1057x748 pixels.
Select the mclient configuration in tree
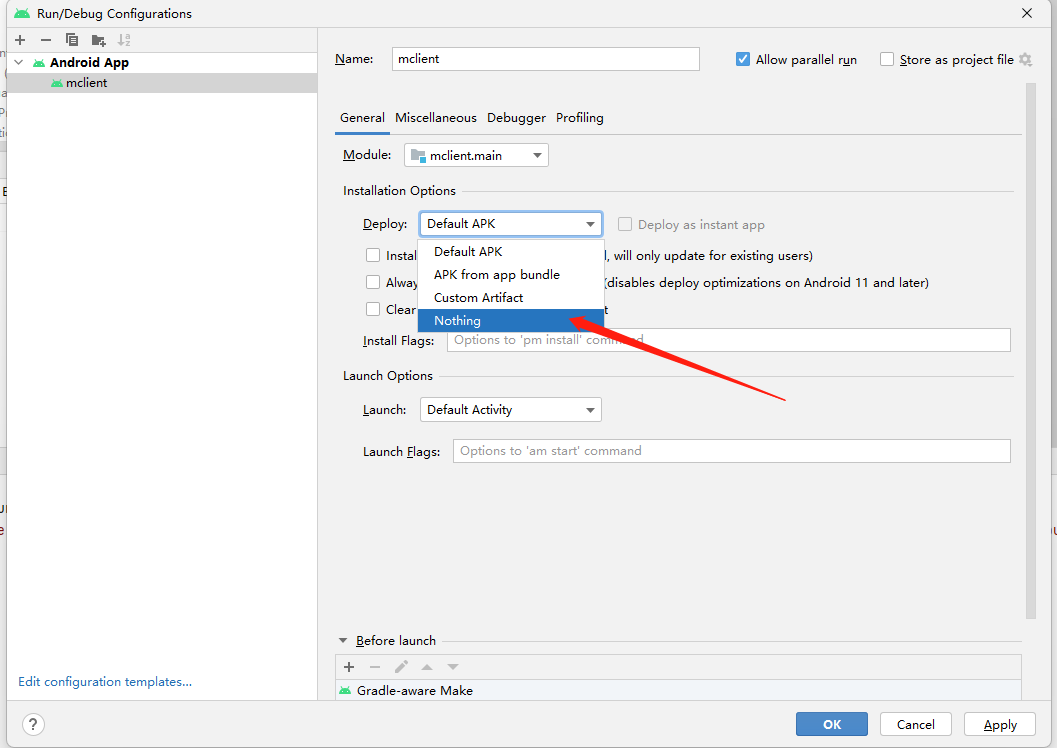162,83
